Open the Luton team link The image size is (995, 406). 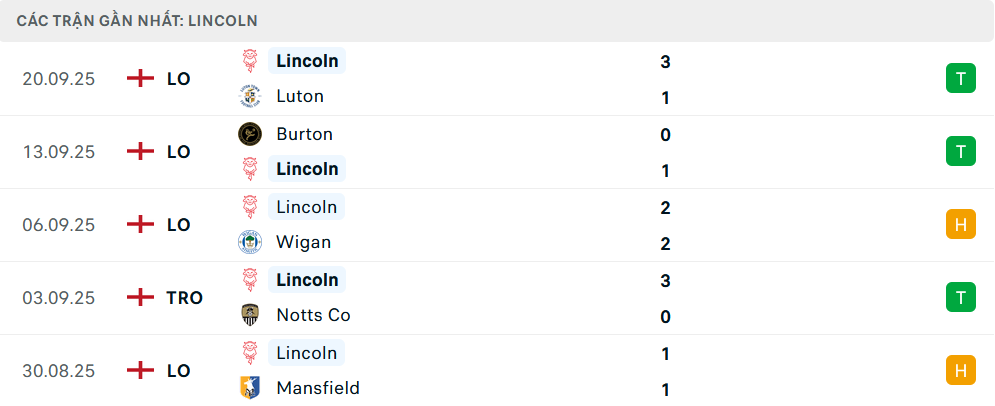[x=300, y=96]
